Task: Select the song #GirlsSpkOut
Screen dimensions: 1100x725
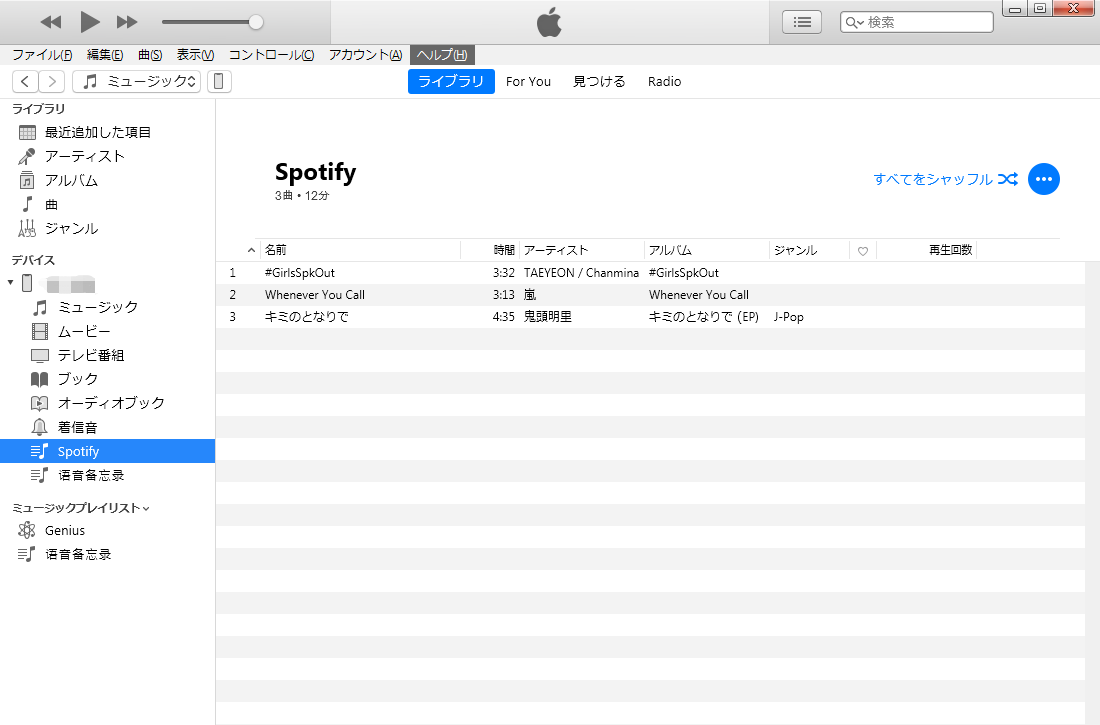Action: click(300, 273)
